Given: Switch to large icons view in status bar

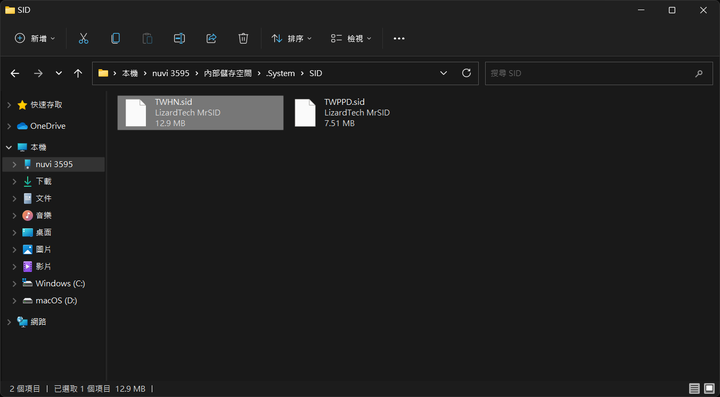Looking at the screenshot, I should [709, 389].
